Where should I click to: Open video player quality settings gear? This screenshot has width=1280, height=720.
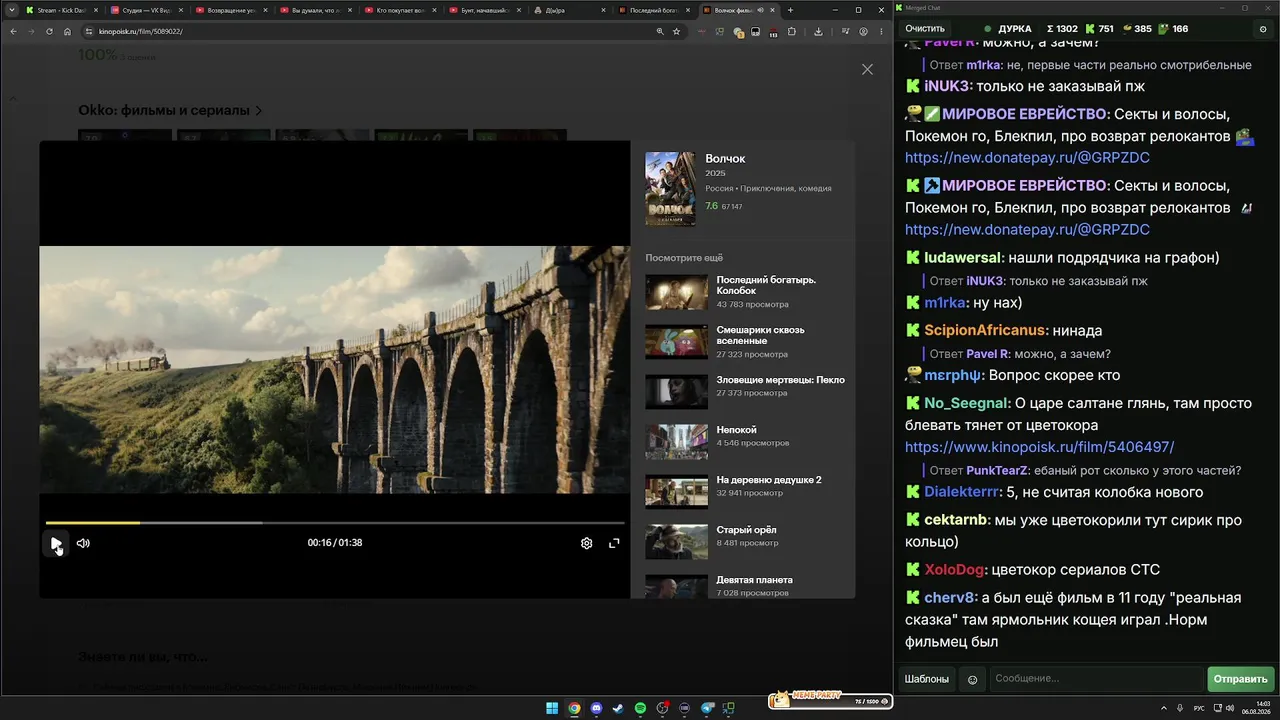click(x=587, y=543)
